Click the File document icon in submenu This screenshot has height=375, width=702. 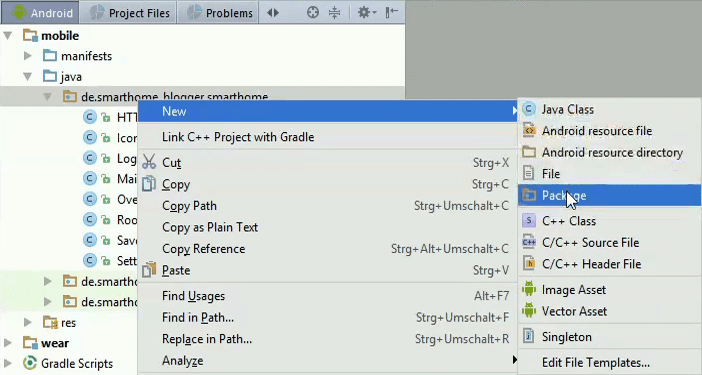coord(529,174)
